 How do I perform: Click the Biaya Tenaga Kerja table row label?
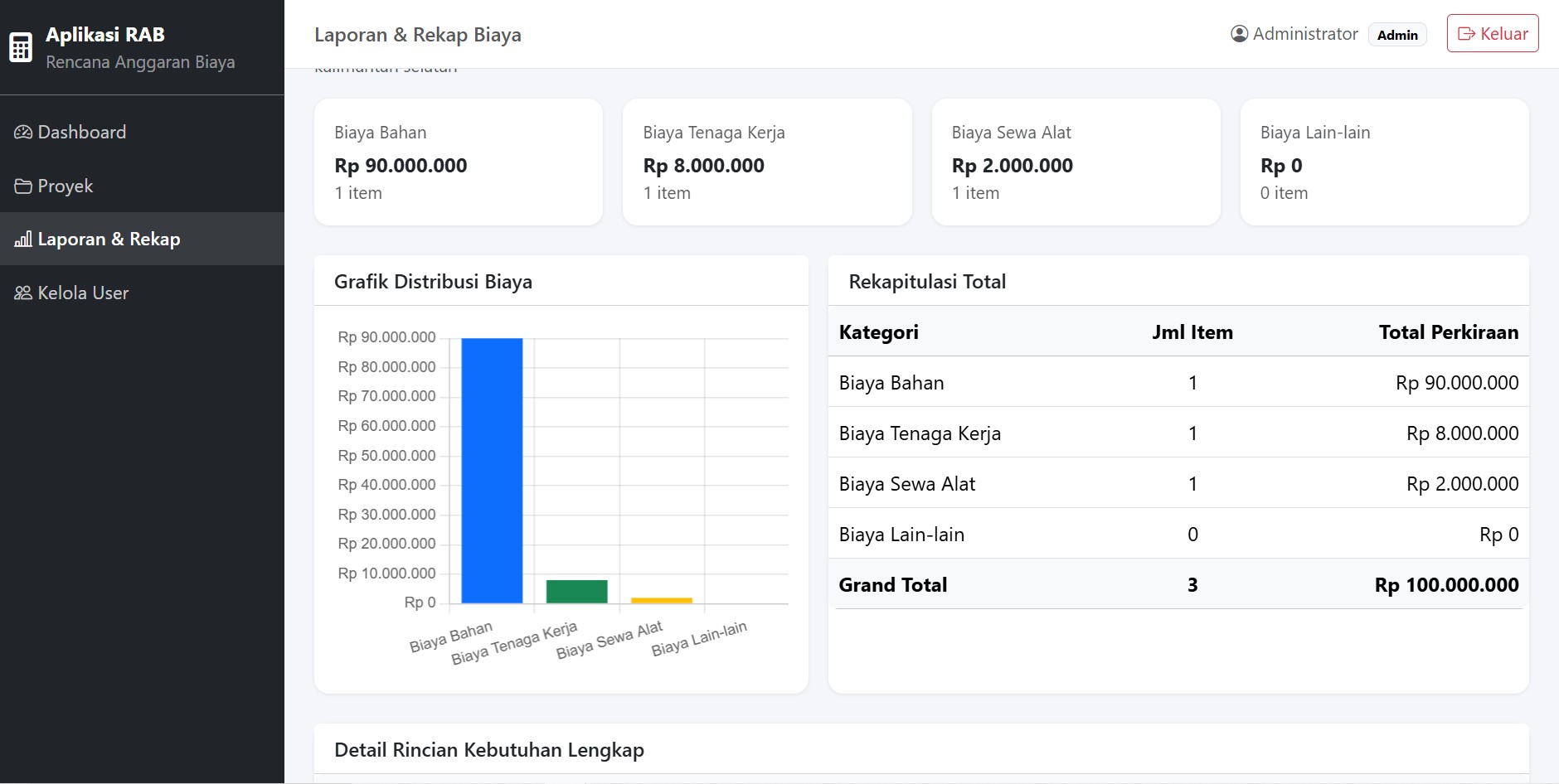coord(920,433)
